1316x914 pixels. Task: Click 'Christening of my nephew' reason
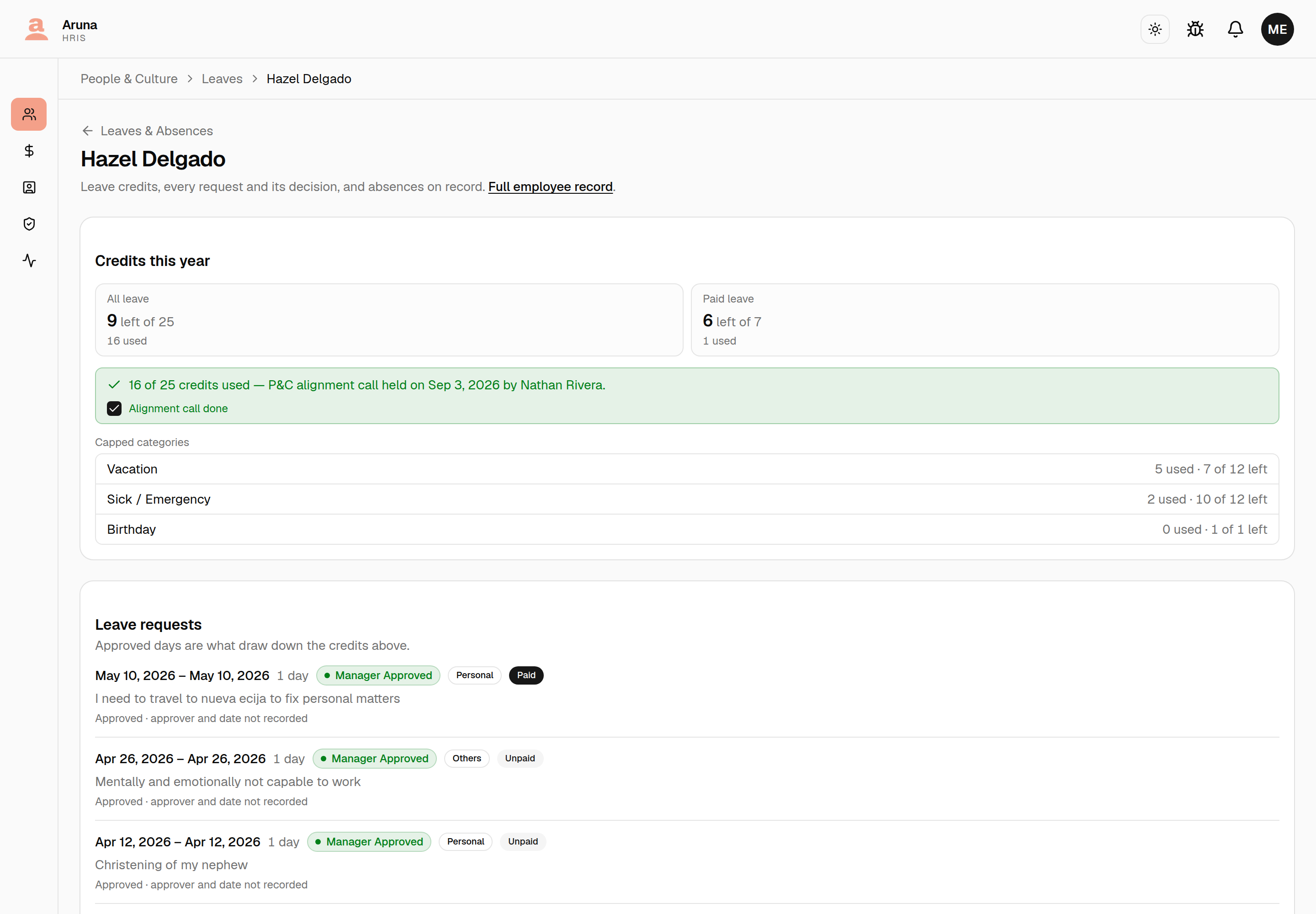pyautogui.click(x=171, y=865)
